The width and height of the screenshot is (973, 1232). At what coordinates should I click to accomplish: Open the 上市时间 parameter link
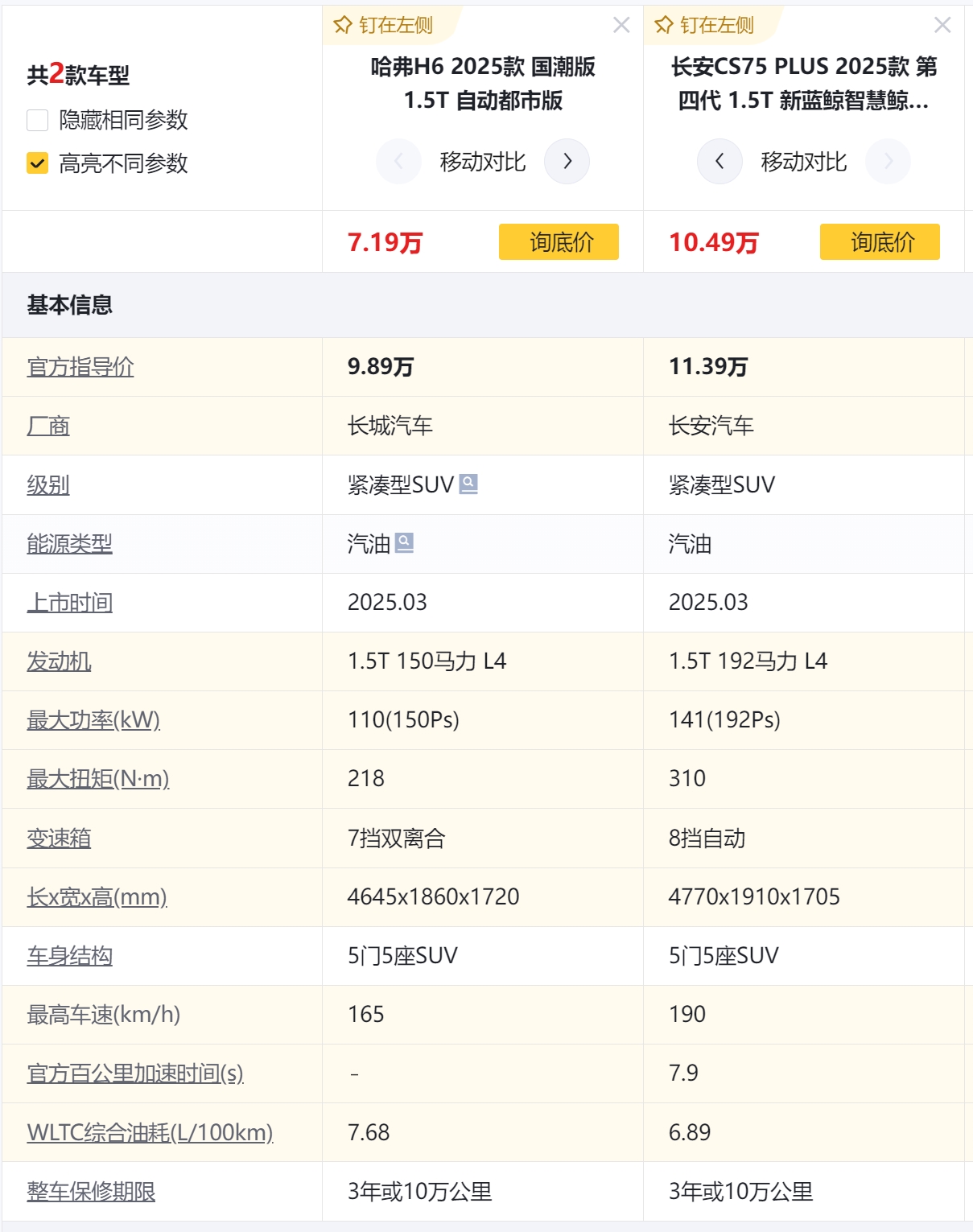[70, 602]
